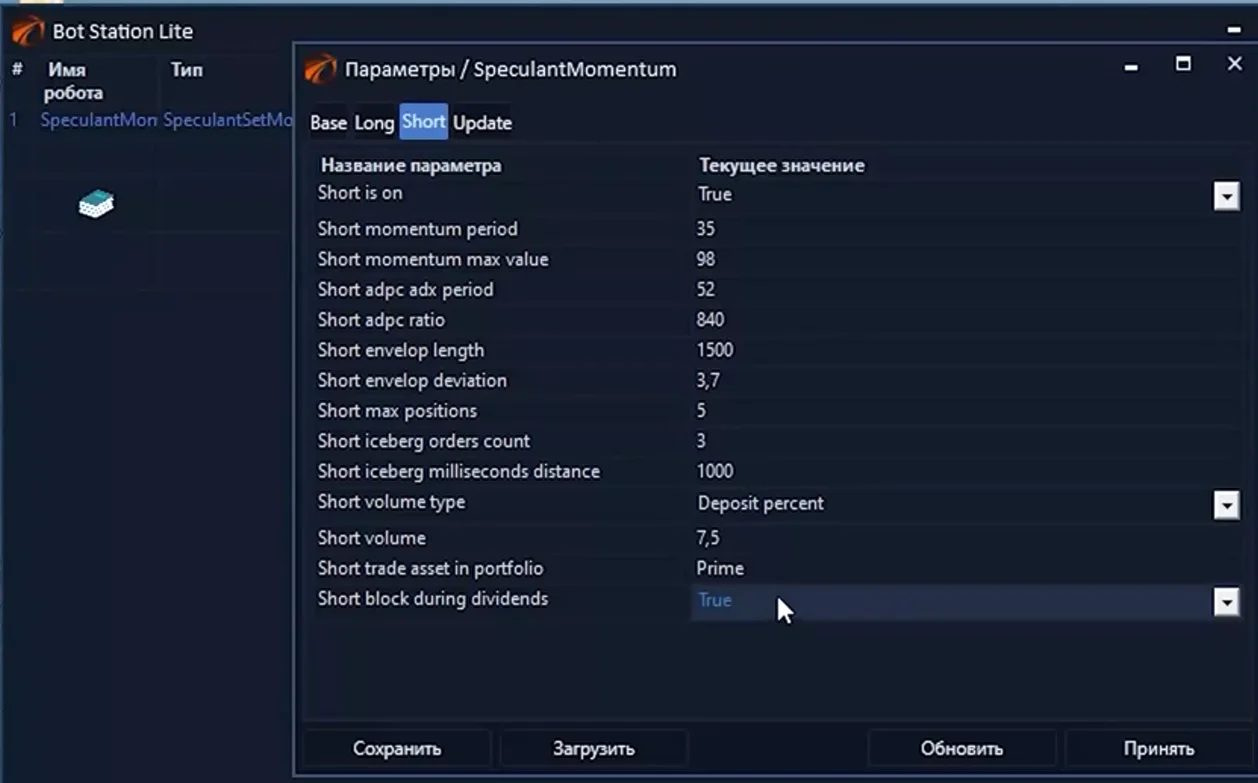The height and width of the screenshot is (783, 1258).
Task: Click the Текущее значение column header
Action: (x=782, y=165)
